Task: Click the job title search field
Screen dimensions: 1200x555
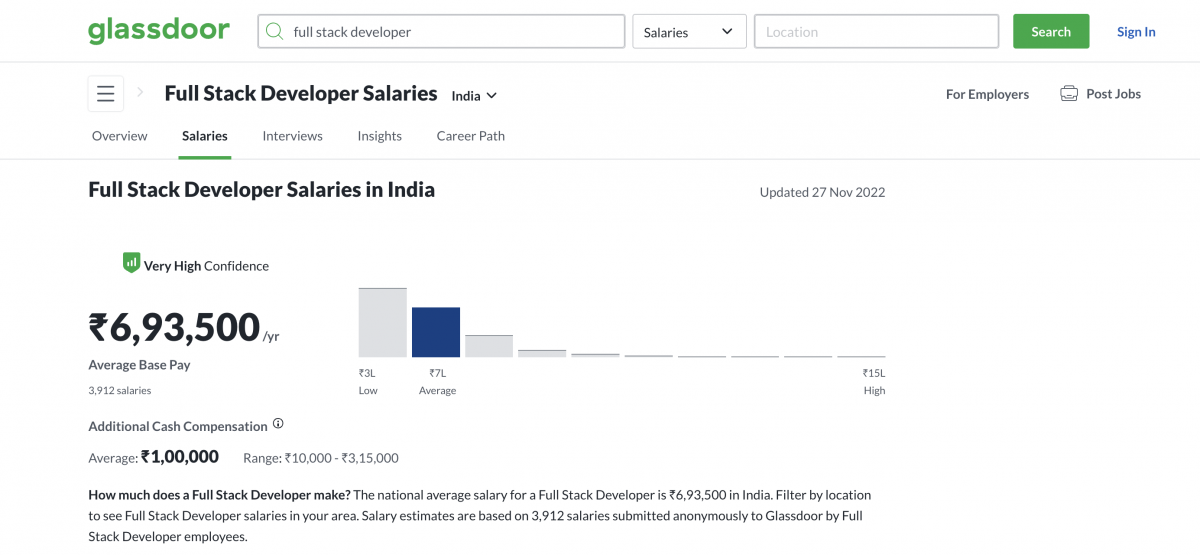Action: [x=441, y=32]
